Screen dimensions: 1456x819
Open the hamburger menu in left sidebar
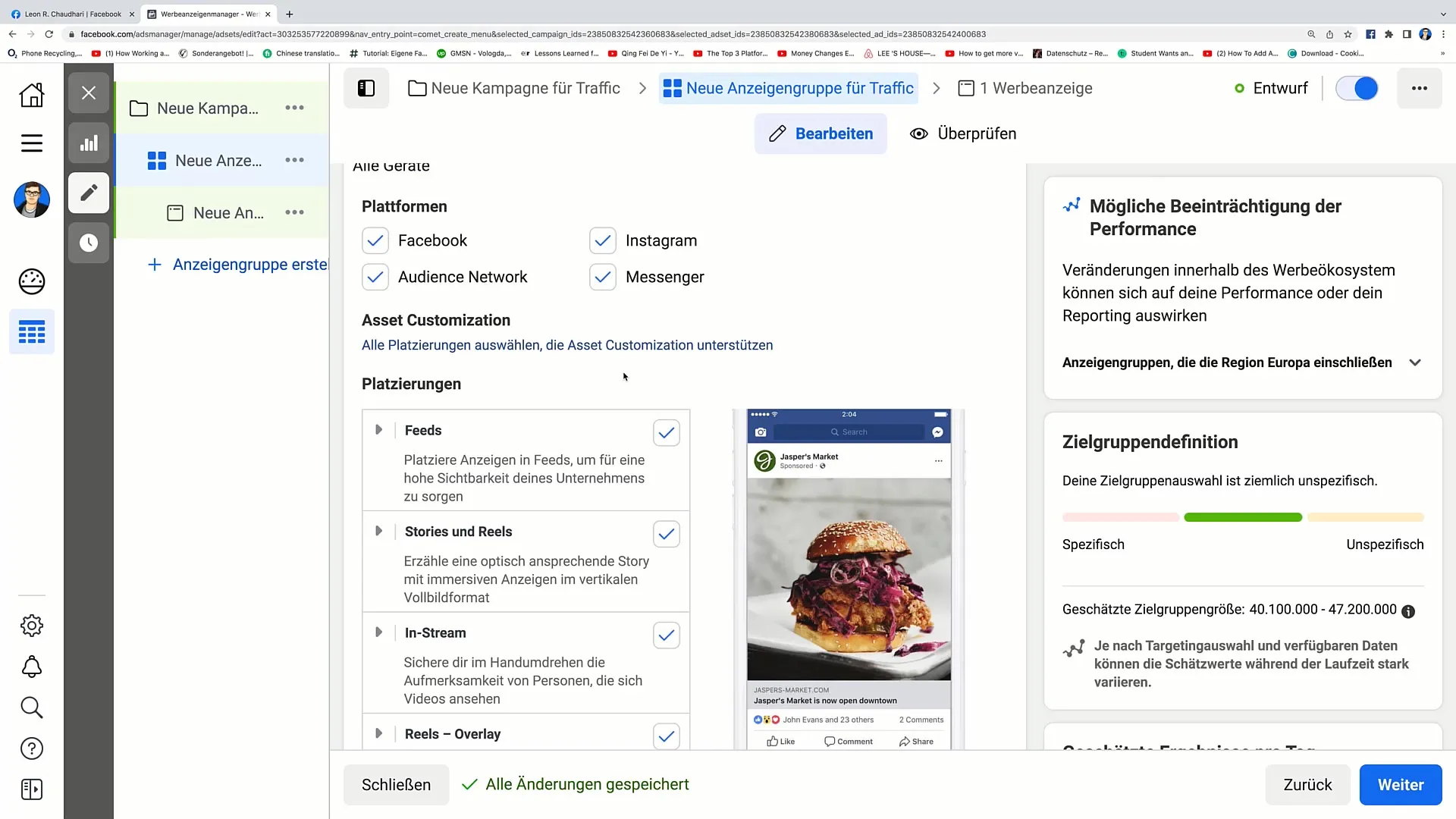coord(32,143)
